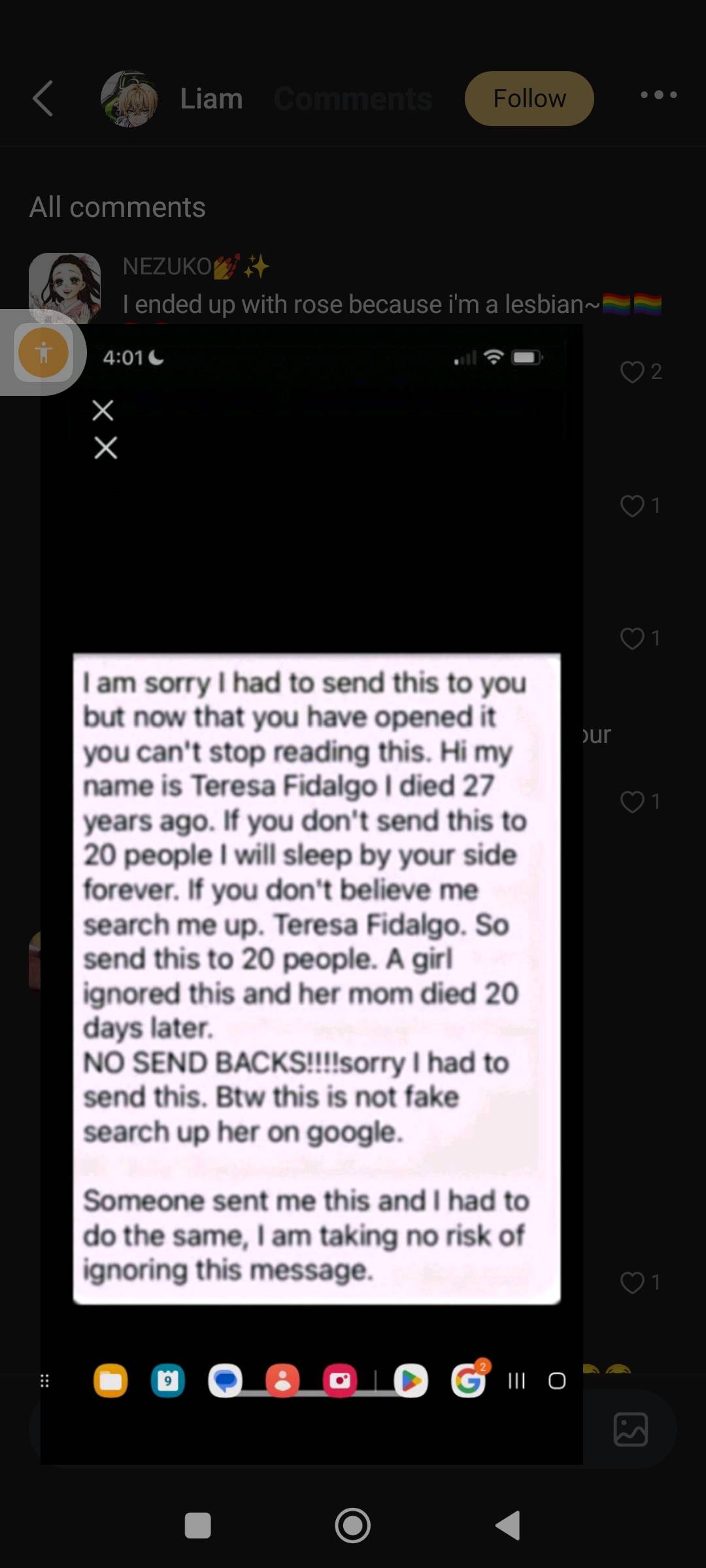This screenshot has width=706, height=1568.
Task: Tap the circular Home navigation button
Action: (x=353, y=1526)
